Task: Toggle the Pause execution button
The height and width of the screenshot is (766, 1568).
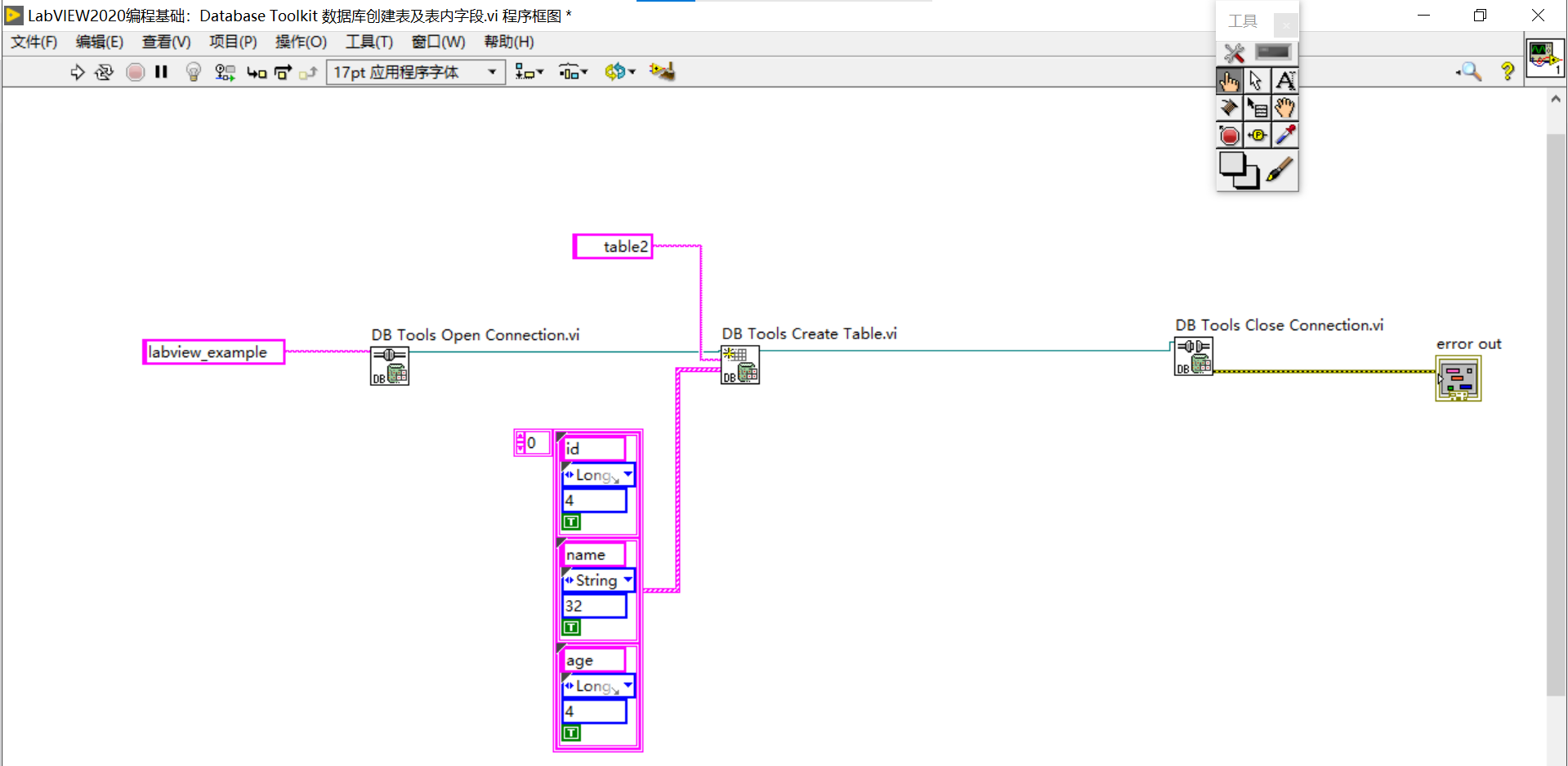Action: click(161, 72)
